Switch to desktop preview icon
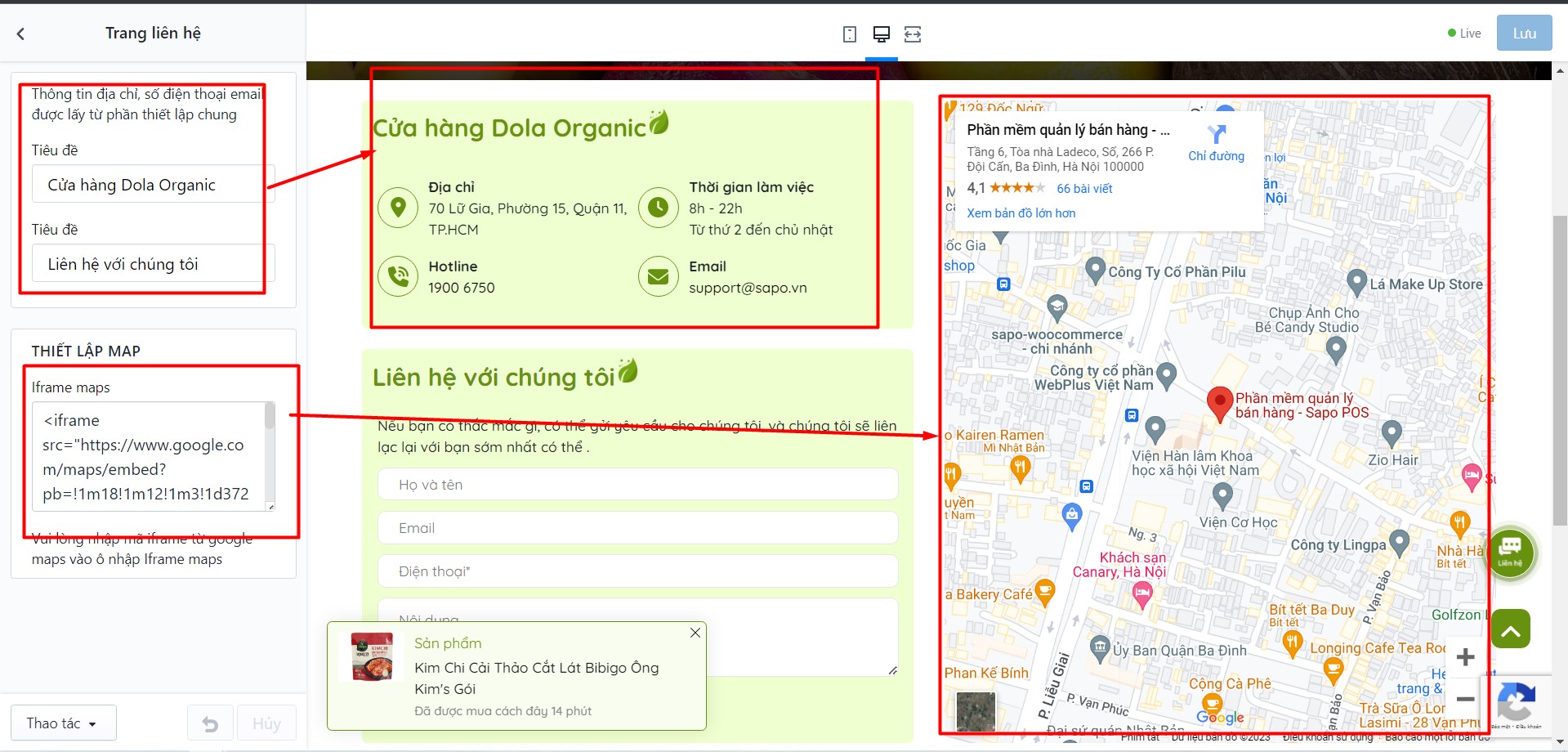Screen dimensions: 1568x752 coord(882,34)
